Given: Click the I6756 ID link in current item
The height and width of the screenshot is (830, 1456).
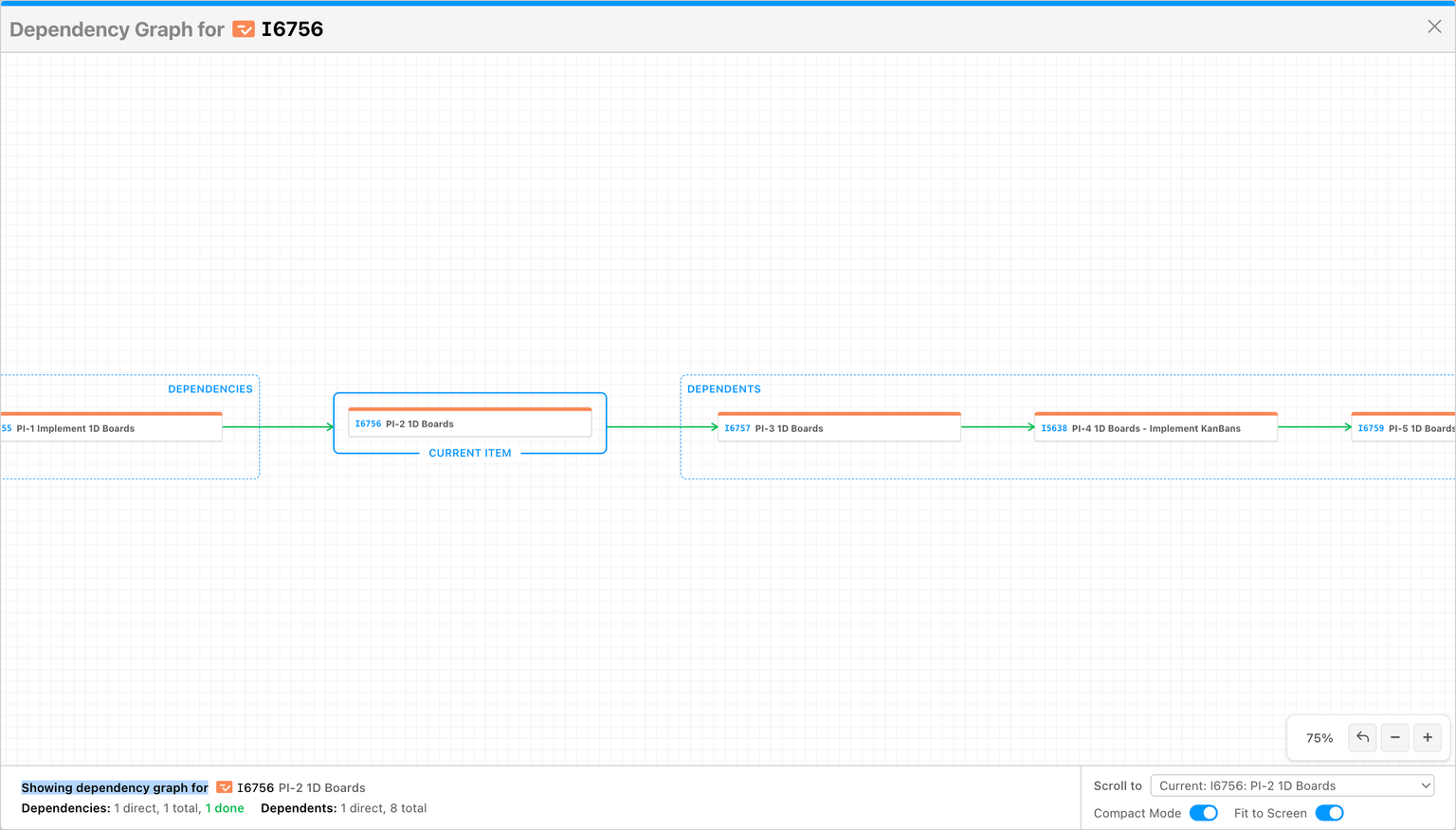Looking at the screenshot, I should point(368,424).
